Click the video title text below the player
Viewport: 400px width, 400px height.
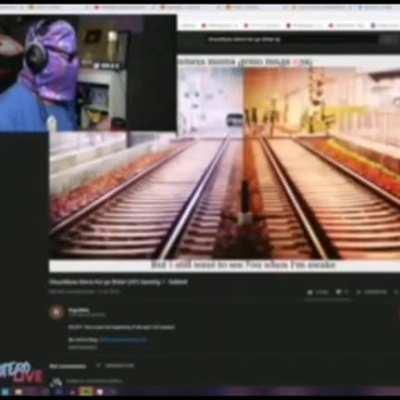tap(118, 282)
